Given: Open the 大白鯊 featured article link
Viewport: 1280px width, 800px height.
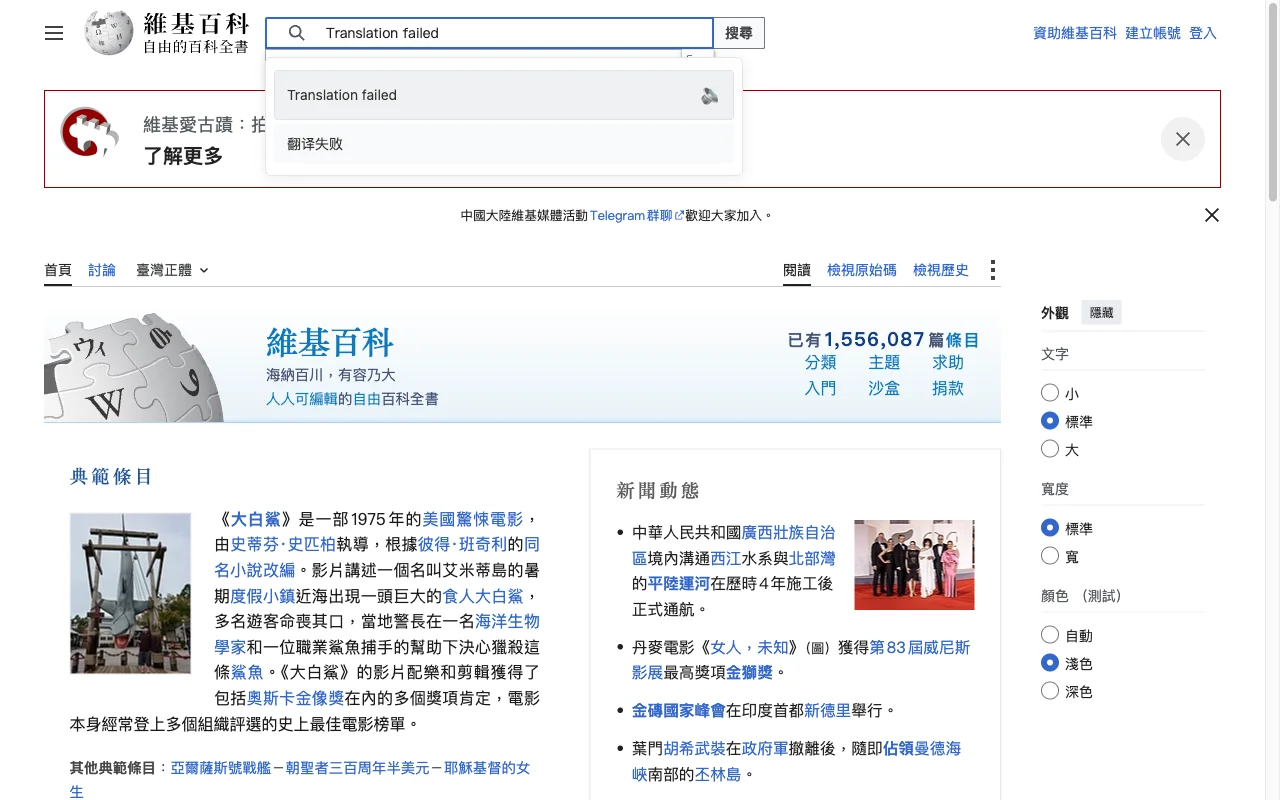Looking at the screenshot, I should pyautogui.click(x=256, y=519).
